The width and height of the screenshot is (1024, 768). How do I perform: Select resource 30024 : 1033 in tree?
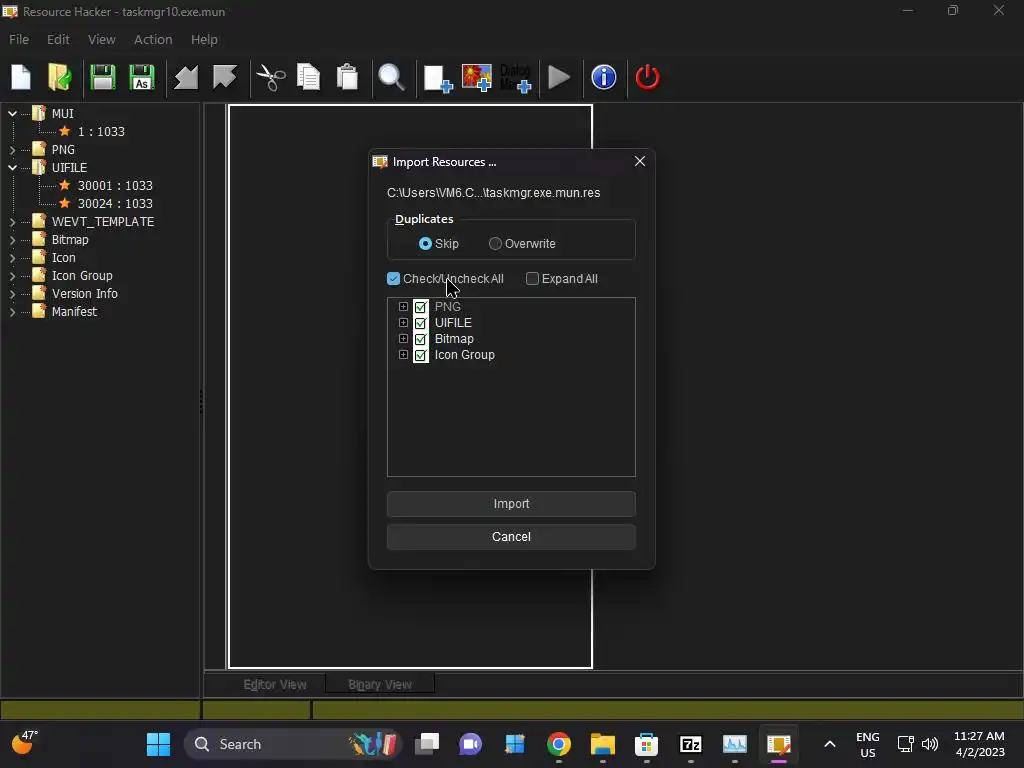[x=115, y=204]
